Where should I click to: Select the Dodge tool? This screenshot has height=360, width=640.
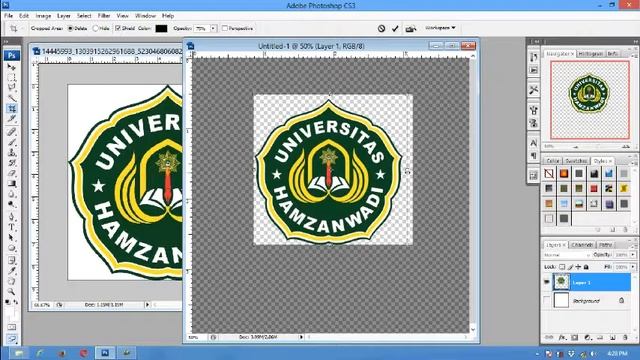click(12, 204)
